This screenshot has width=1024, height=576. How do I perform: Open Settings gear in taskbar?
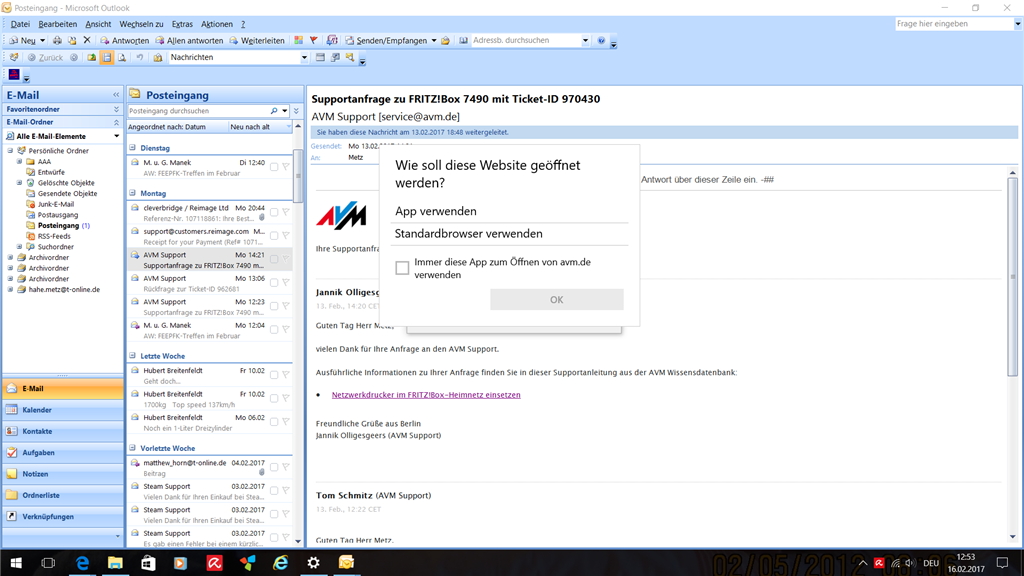pyautogui.click(x=313, y=563)
